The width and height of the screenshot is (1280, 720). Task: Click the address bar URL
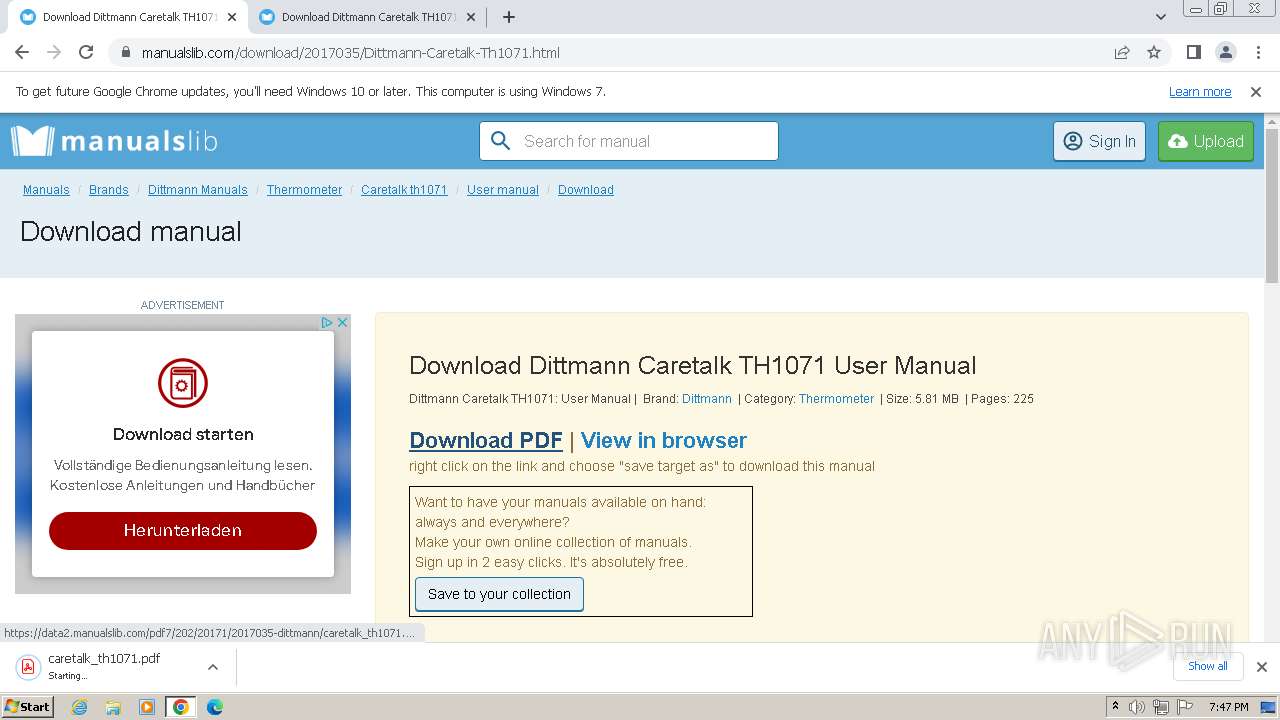[351, 52]
